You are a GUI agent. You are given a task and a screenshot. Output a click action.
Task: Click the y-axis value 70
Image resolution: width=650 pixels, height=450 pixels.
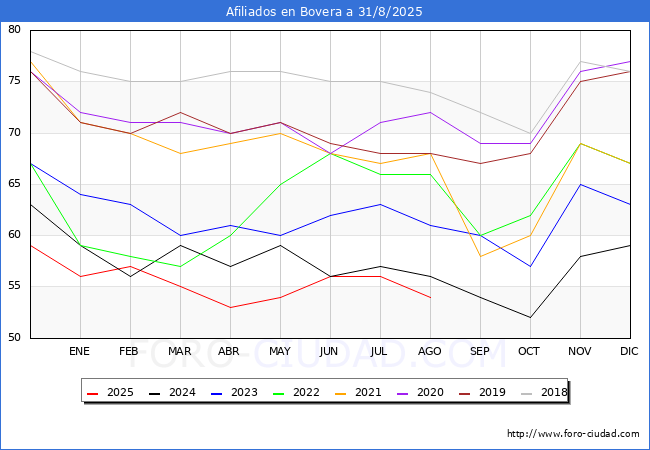click(15, 133)
